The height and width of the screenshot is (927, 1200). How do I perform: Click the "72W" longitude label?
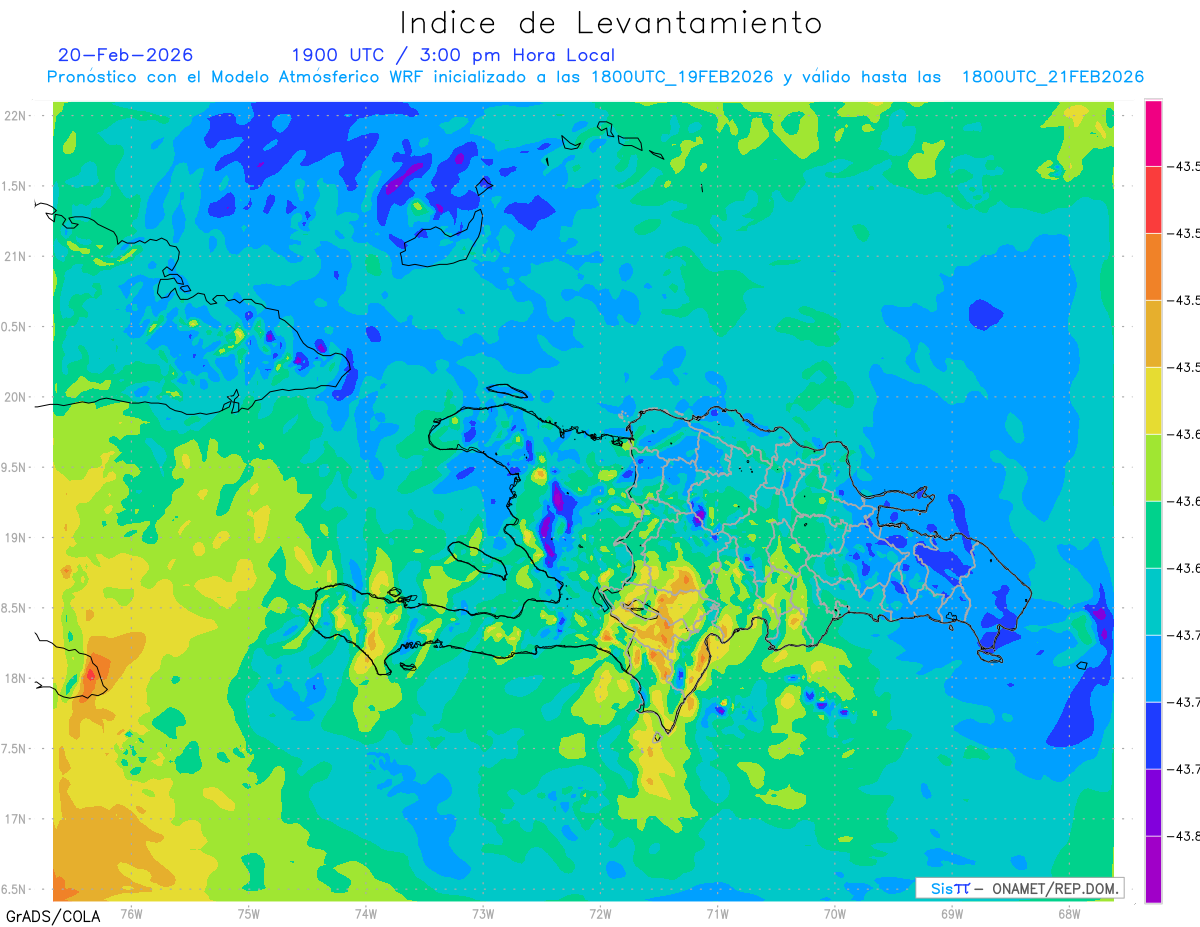(x=600, y=913)
